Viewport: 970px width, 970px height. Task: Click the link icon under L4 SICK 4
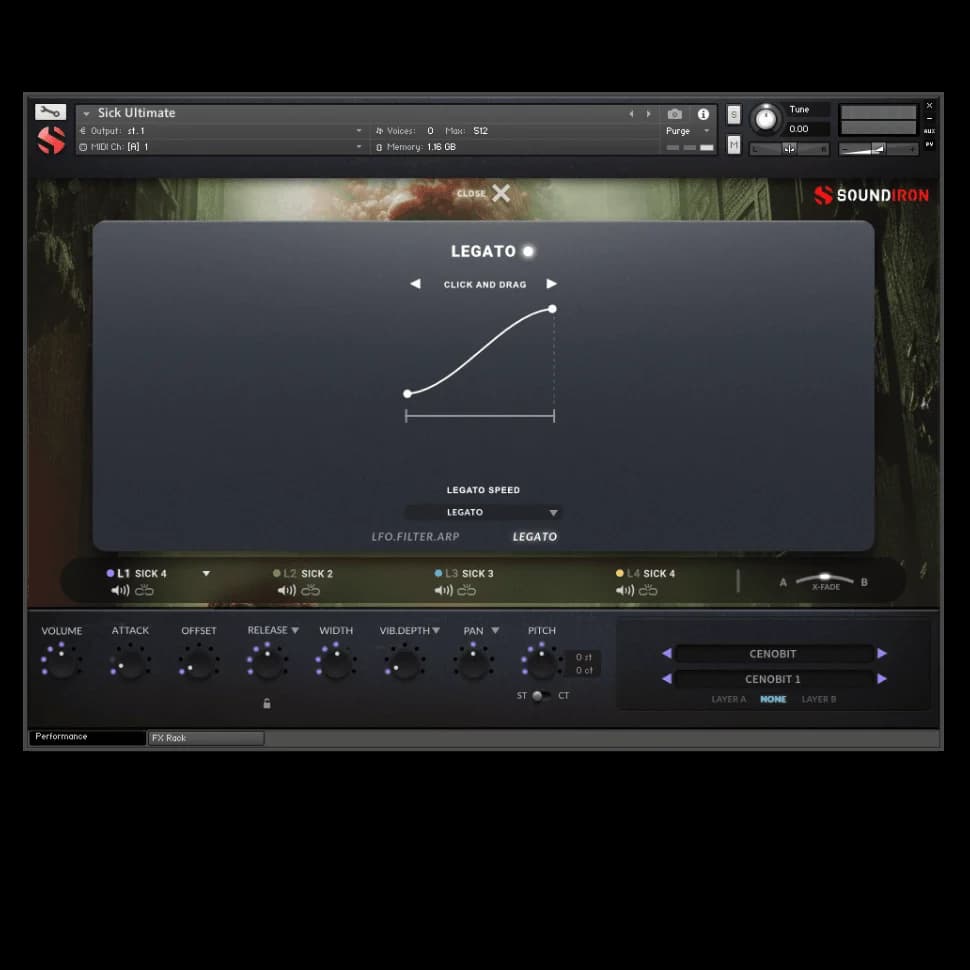point(648,591)
